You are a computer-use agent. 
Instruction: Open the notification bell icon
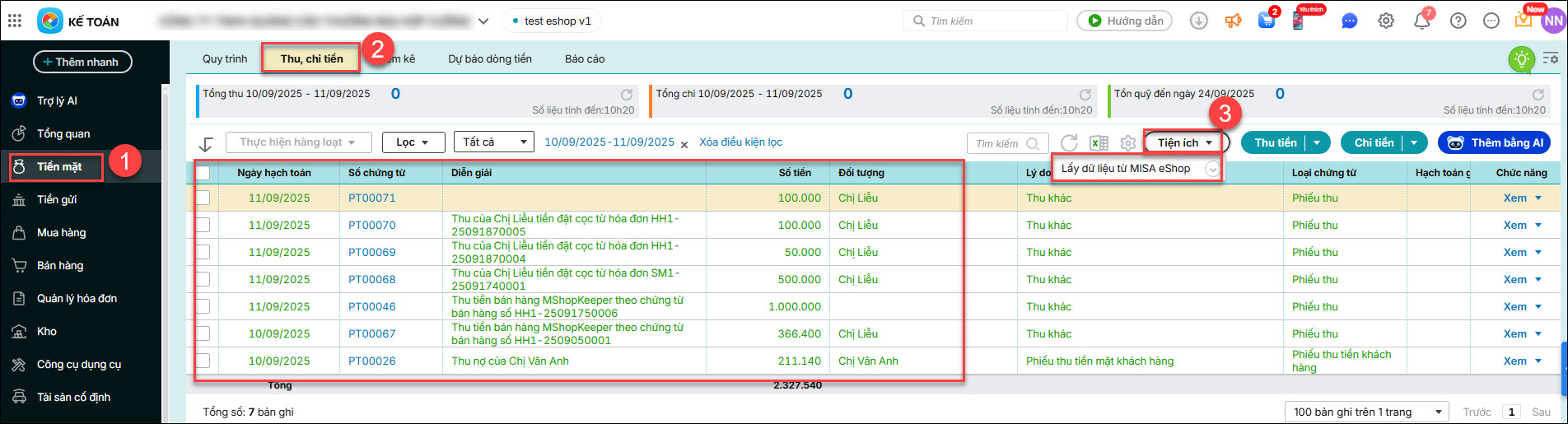(x=1422, y=21)
